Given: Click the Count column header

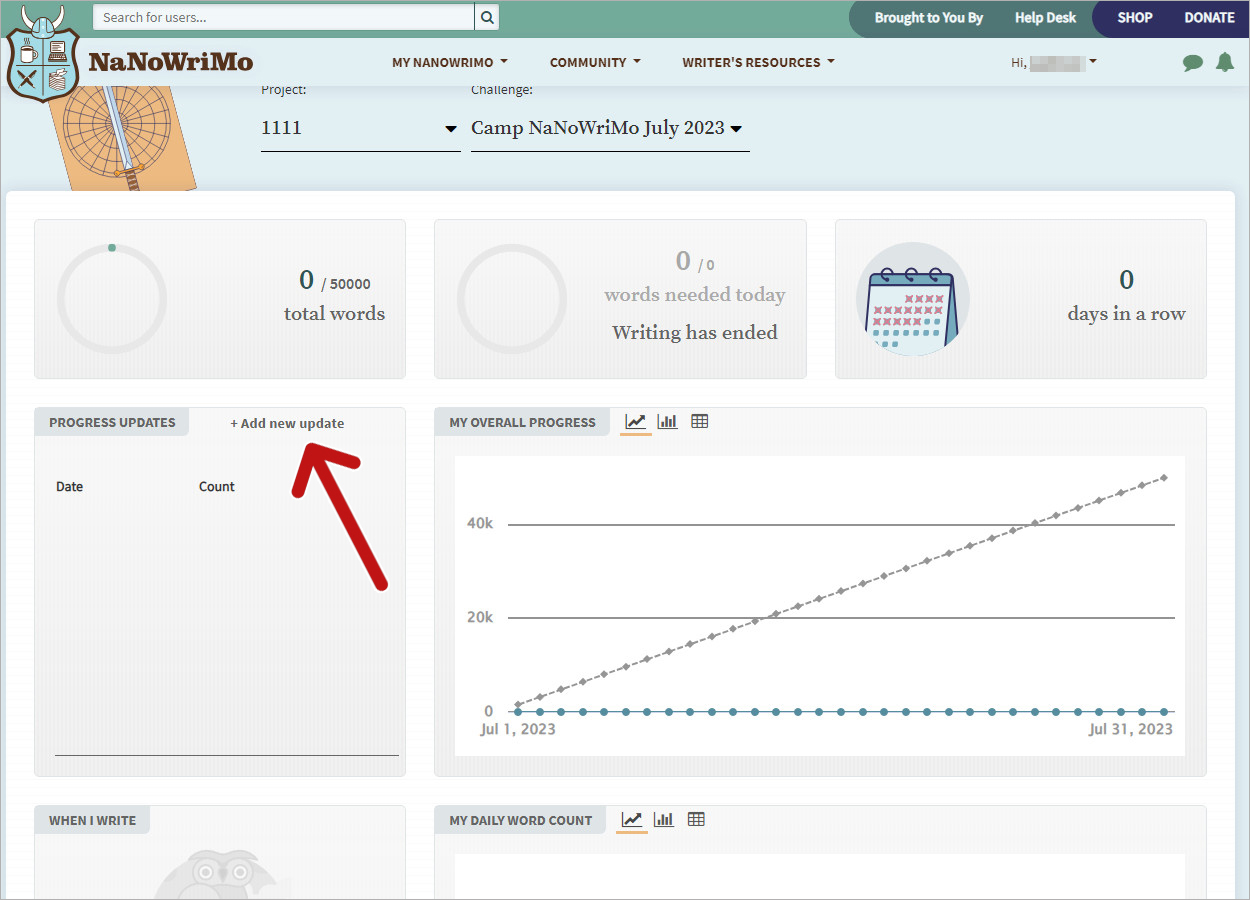Looking at the screenshot, I should point(217,487).
